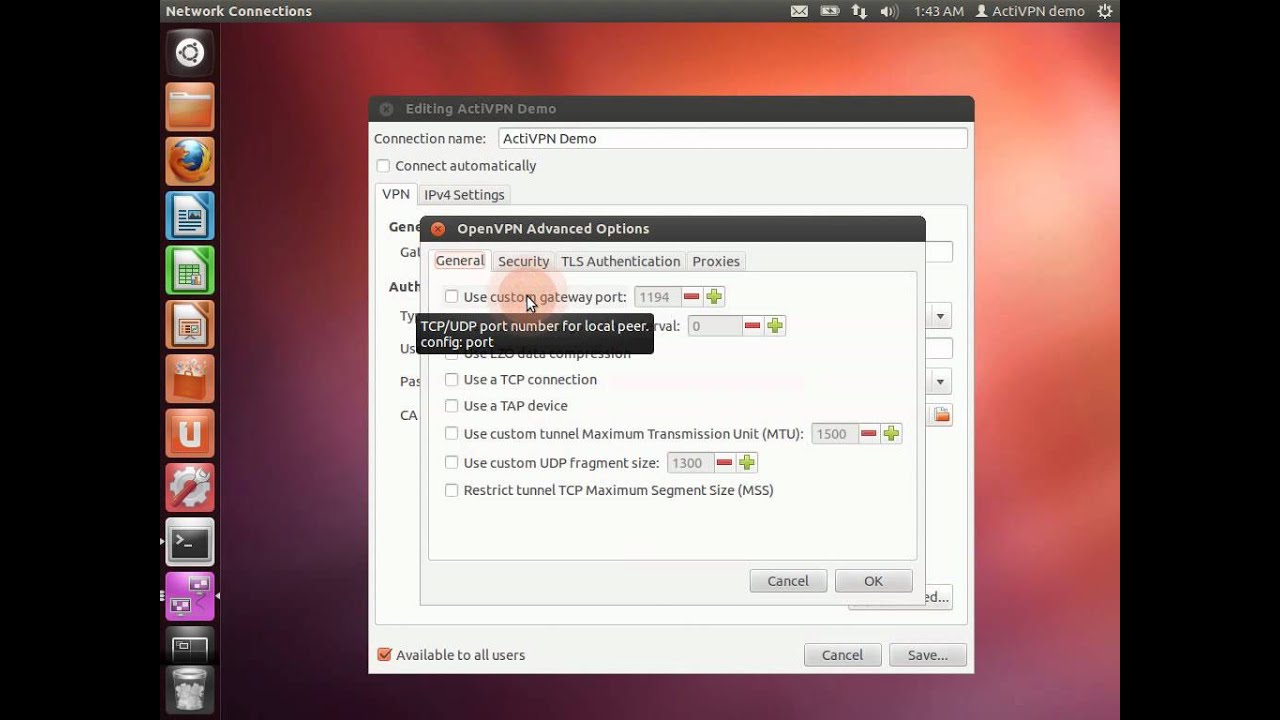Open the messaging envelope indicator
Image resolution: width=1280 pixels, height=720 pixels.
799,11
